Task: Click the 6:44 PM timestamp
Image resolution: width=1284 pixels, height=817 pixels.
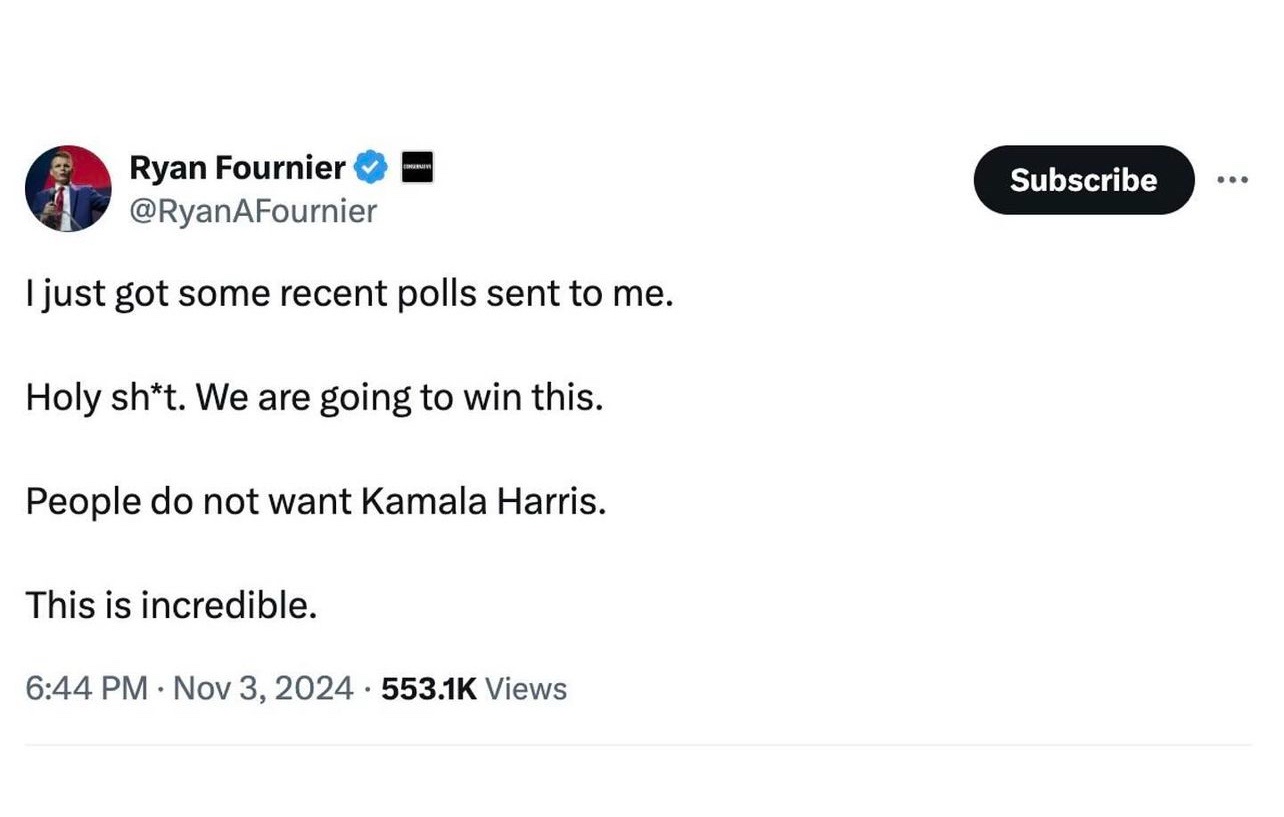Action: tap(87, 689)
